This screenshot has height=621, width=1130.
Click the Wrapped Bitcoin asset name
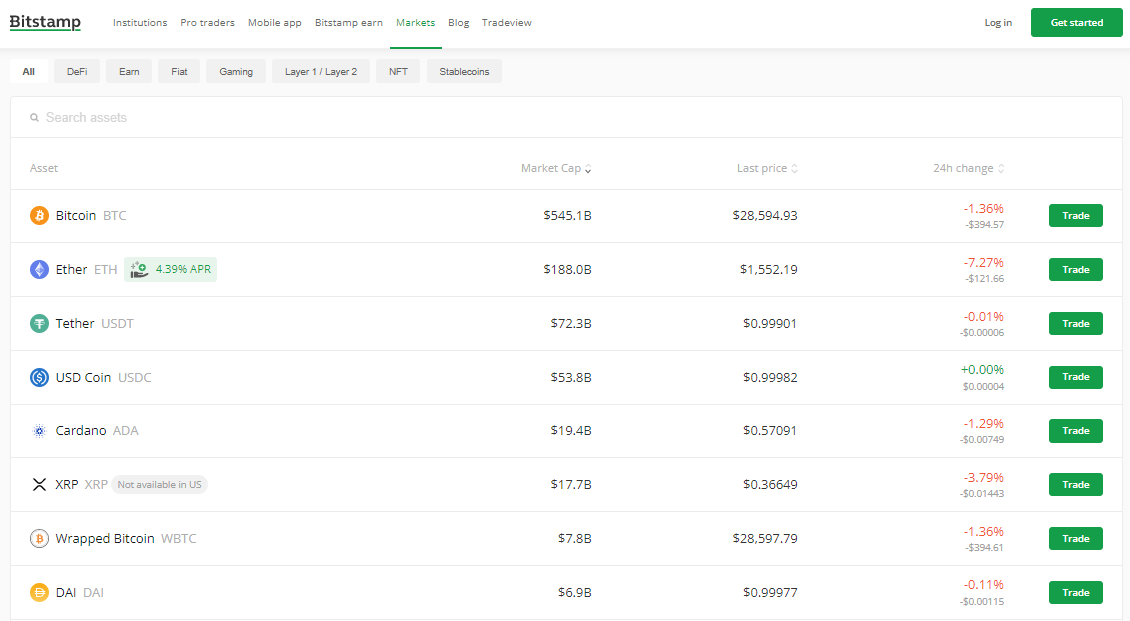104,539
